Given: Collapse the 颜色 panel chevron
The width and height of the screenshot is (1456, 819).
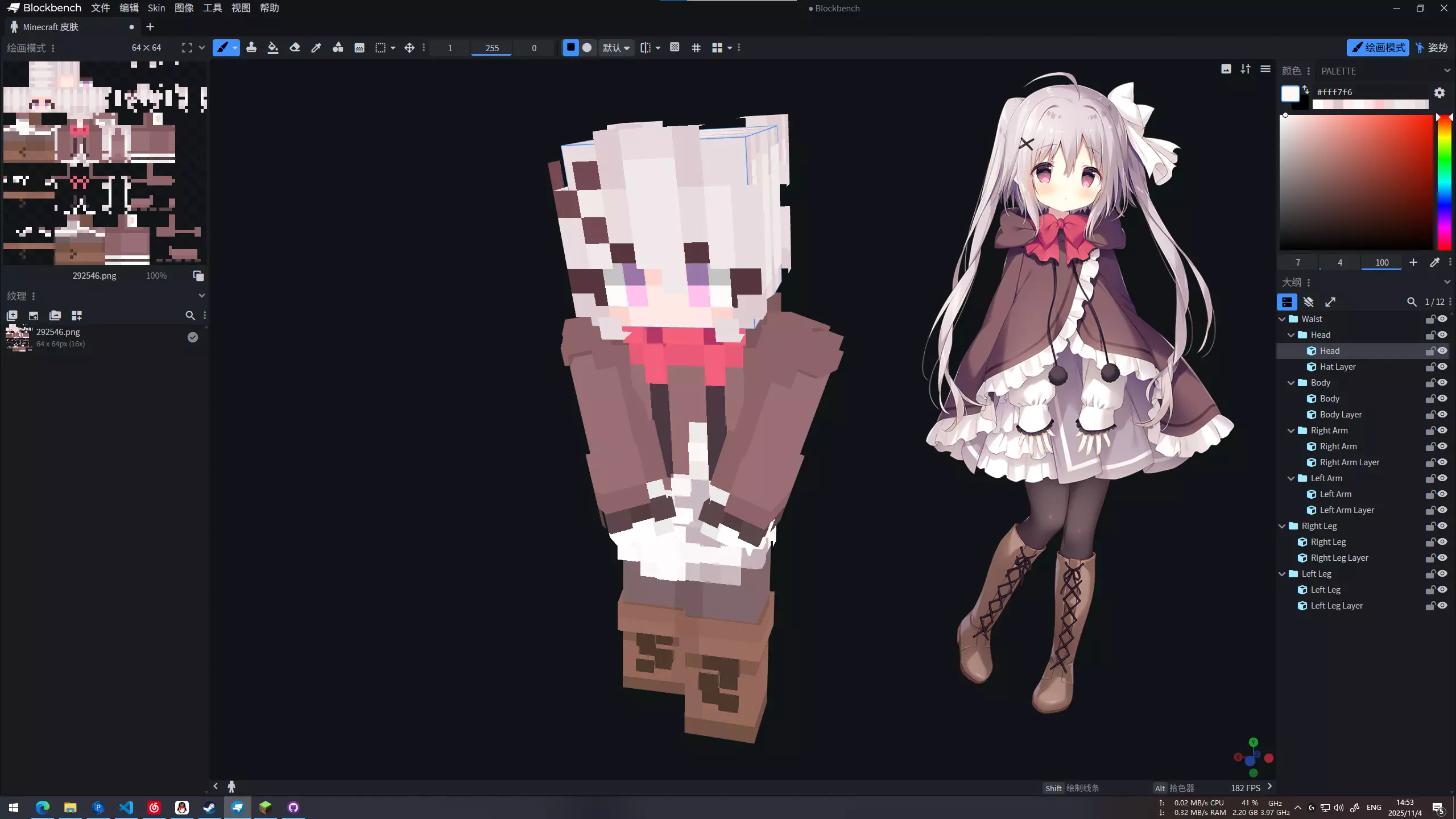Looking at the screenshot, I should (x=1447, y=71).
